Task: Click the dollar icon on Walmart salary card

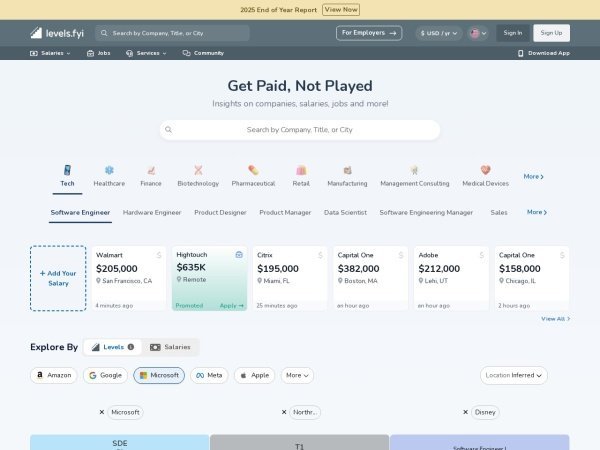Action: (x=159, y=255)
